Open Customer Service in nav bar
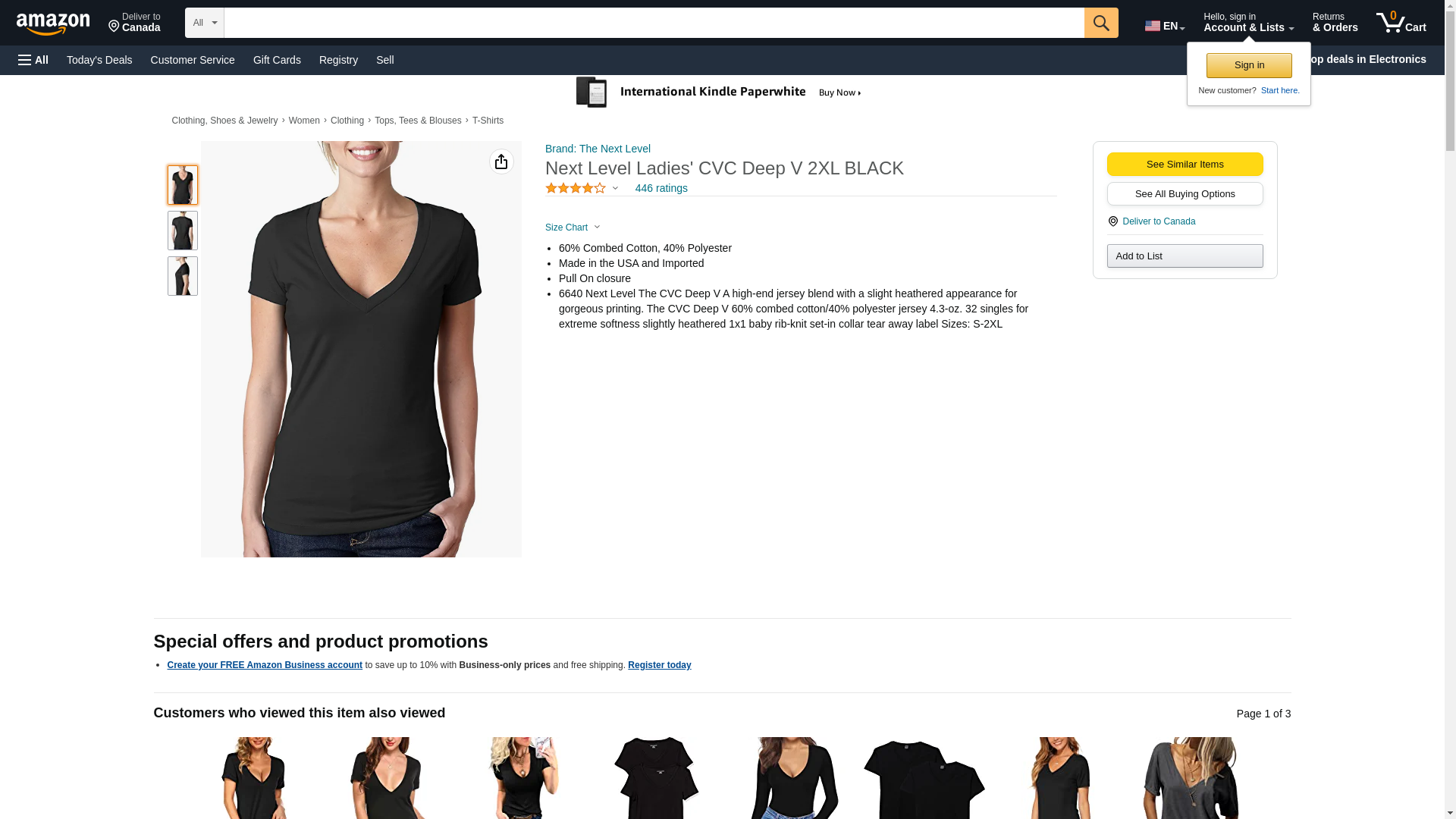Image resolution: width=1456 pixels, height=819 pixels. 193,60
